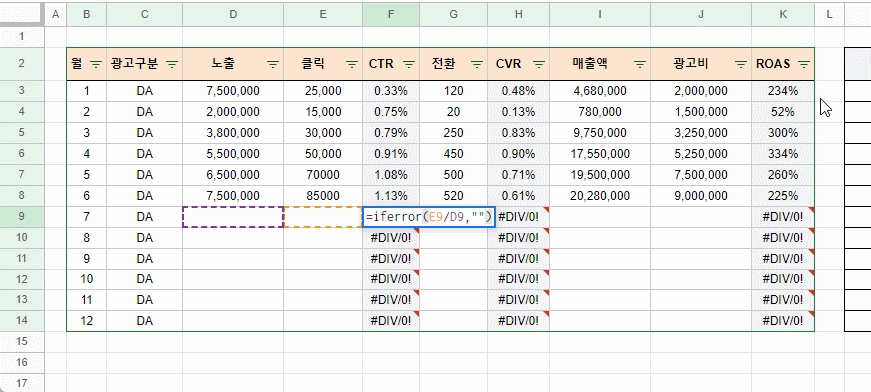The image size is (871, 392).
Task: Select 광고구분 DA cell in month 7 row
Action: pyautogui.click(x=144, y=217)
